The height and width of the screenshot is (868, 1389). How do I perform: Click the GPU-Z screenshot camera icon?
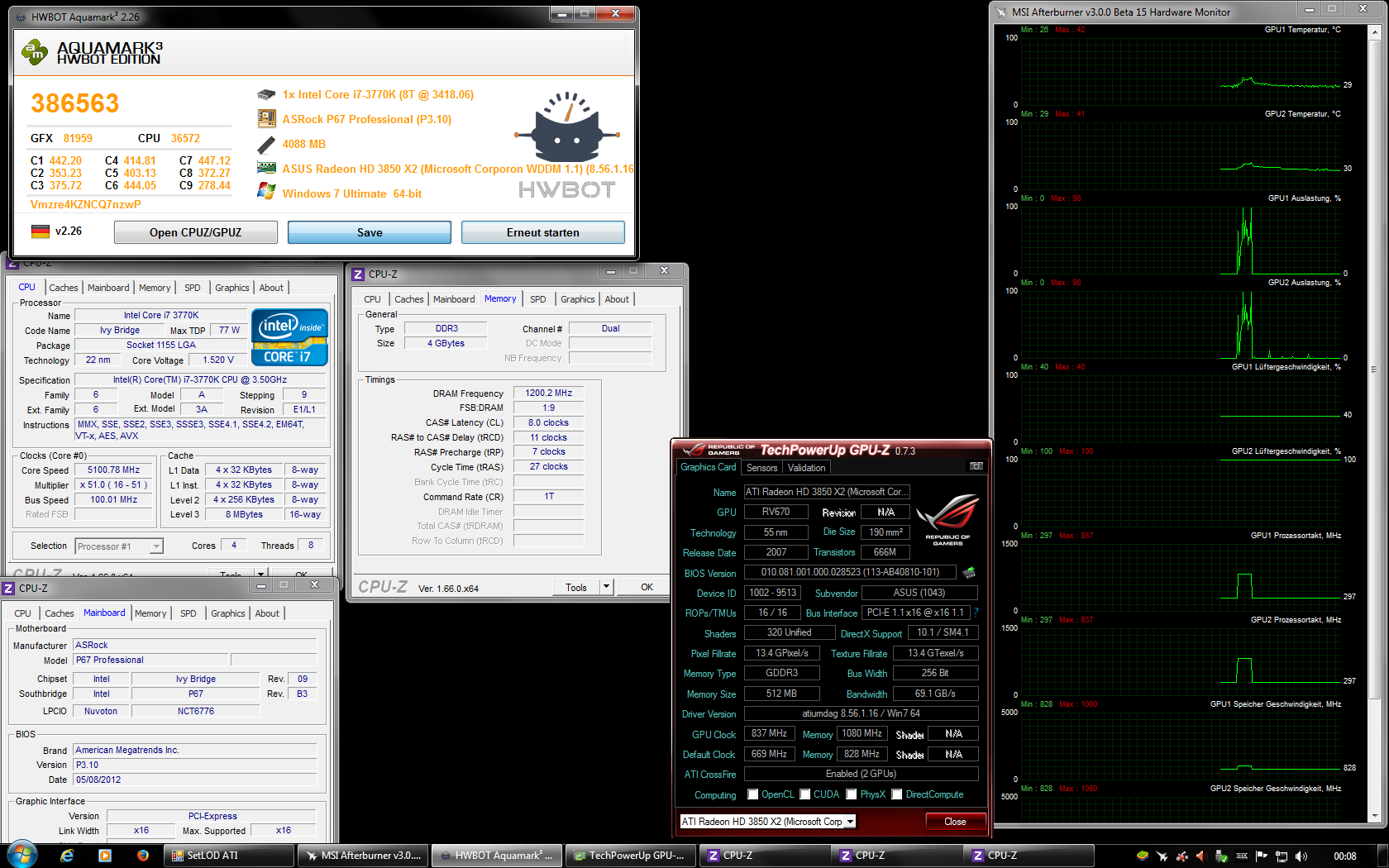(x=976, y=466)
